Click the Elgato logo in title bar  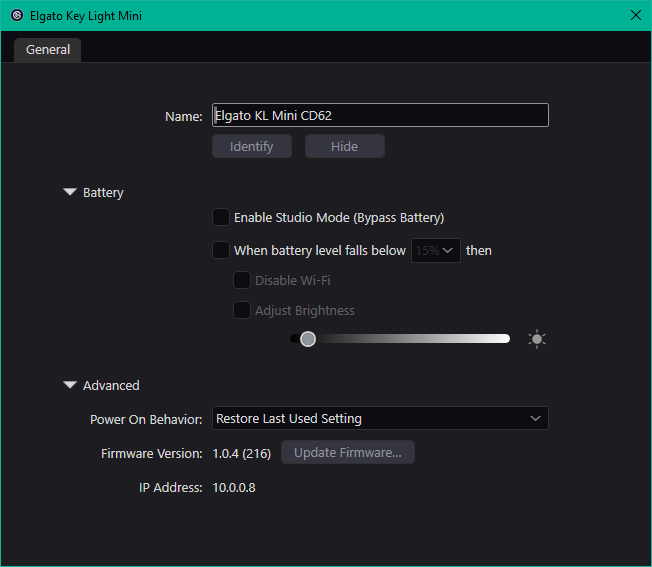tap(17, 15)
